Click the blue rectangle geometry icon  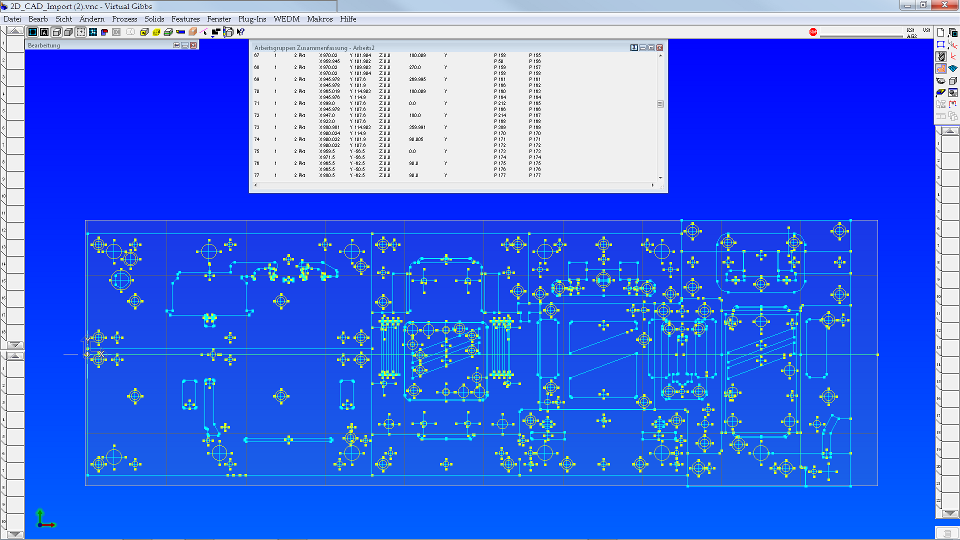[940, 45]
